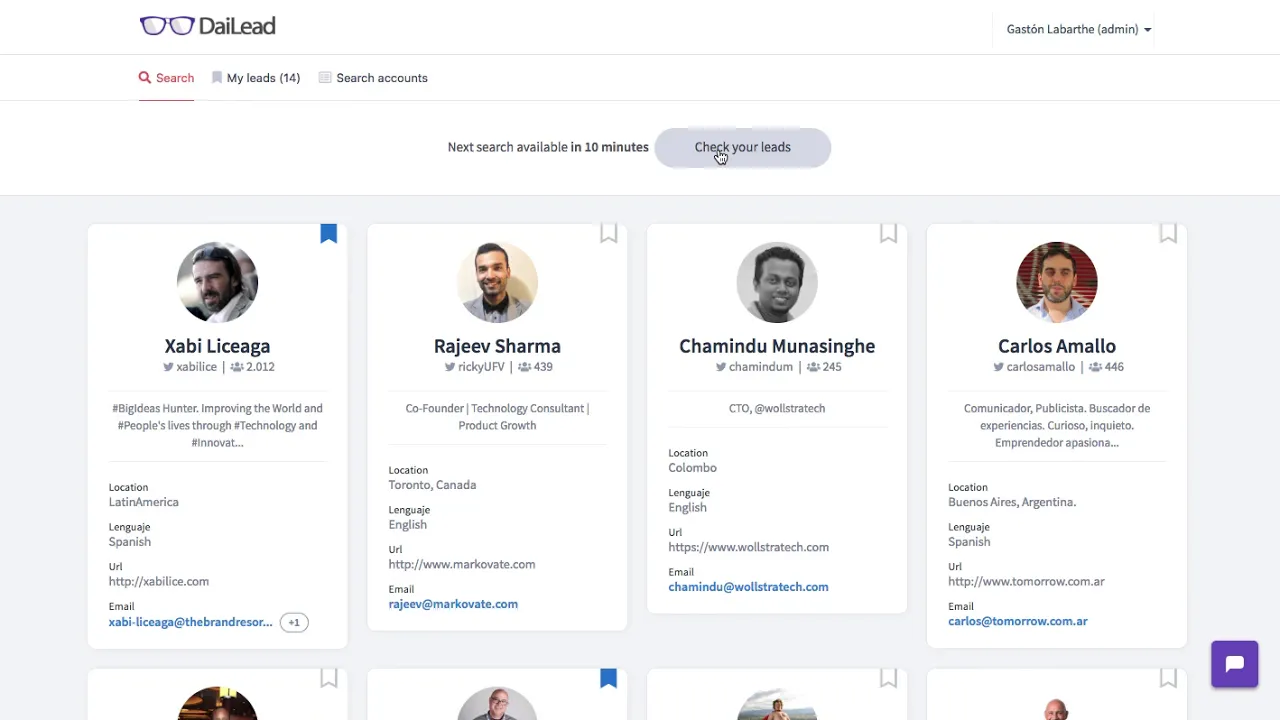Click the Search magnifier icon
This screenshot has width=1280, height=720.
pos(145,78)
